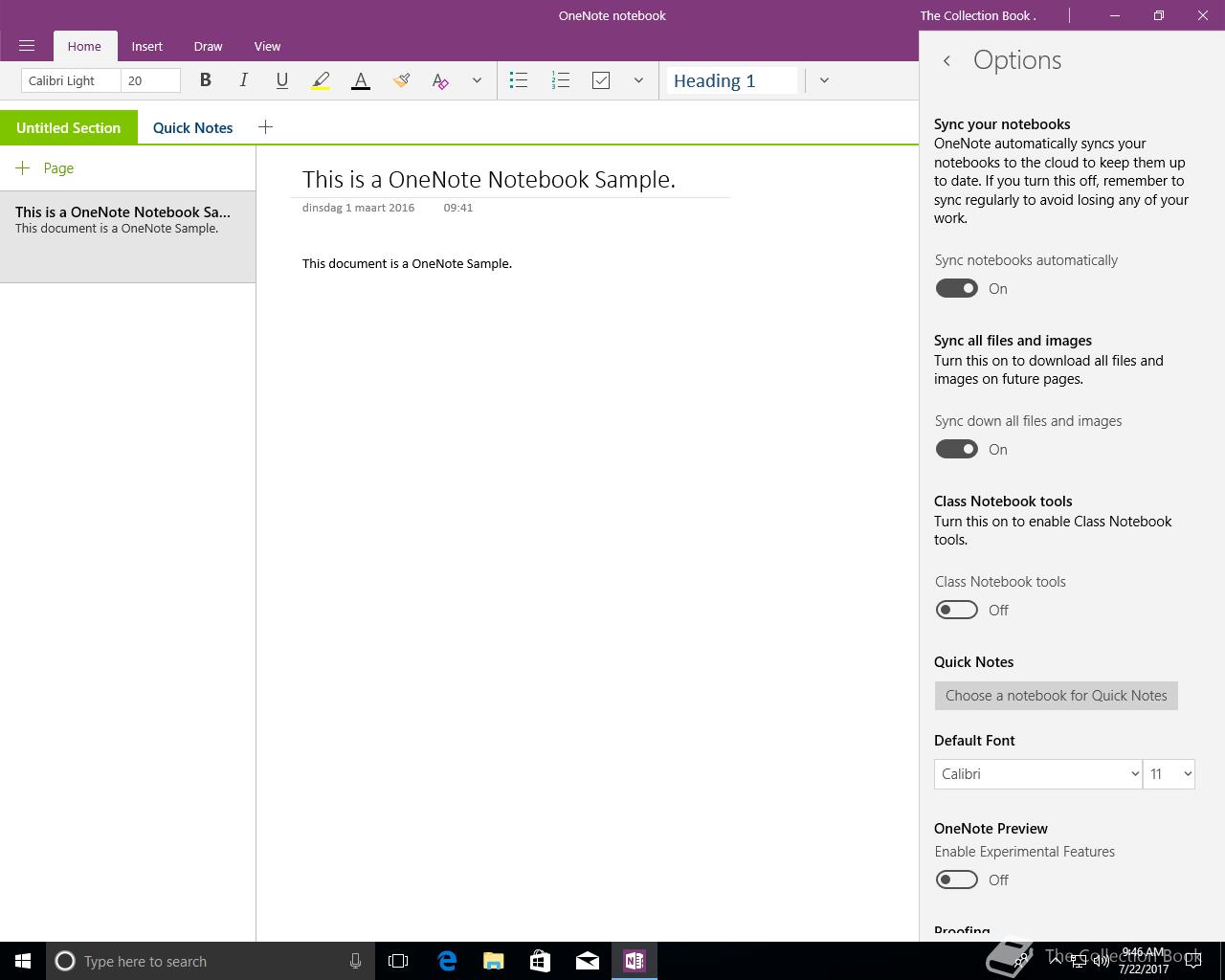Open the default font size 11 dropdown
1225x980 pixels.
click(x=1169, y=774)
